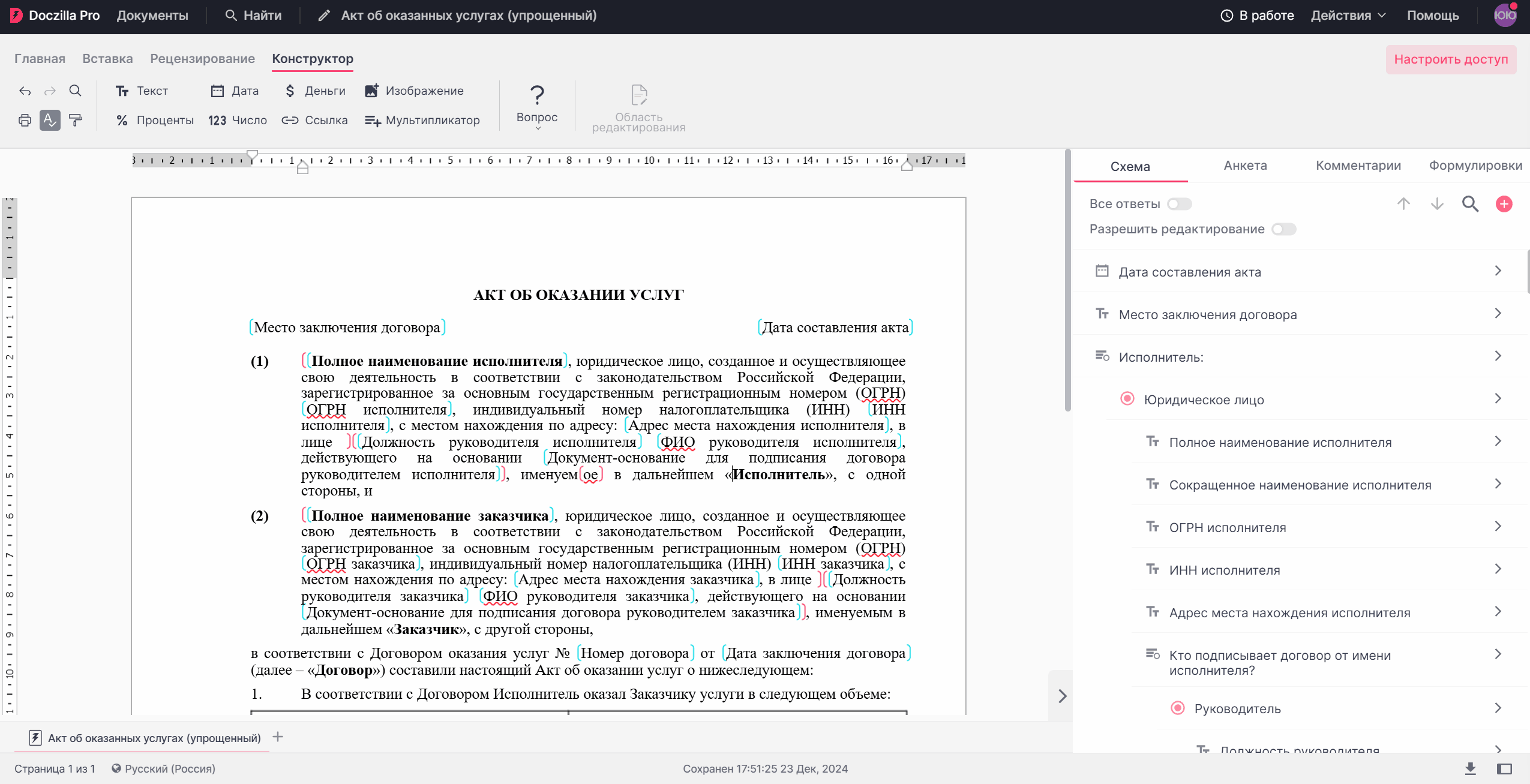Click the download icon in status bar

click(1470, 769)
